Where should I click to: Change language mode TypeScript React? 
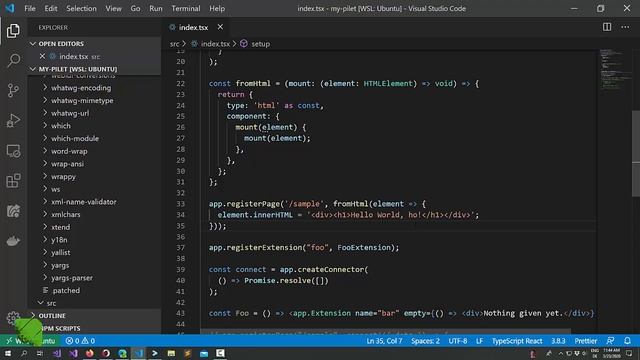click(x=517, y=341)
